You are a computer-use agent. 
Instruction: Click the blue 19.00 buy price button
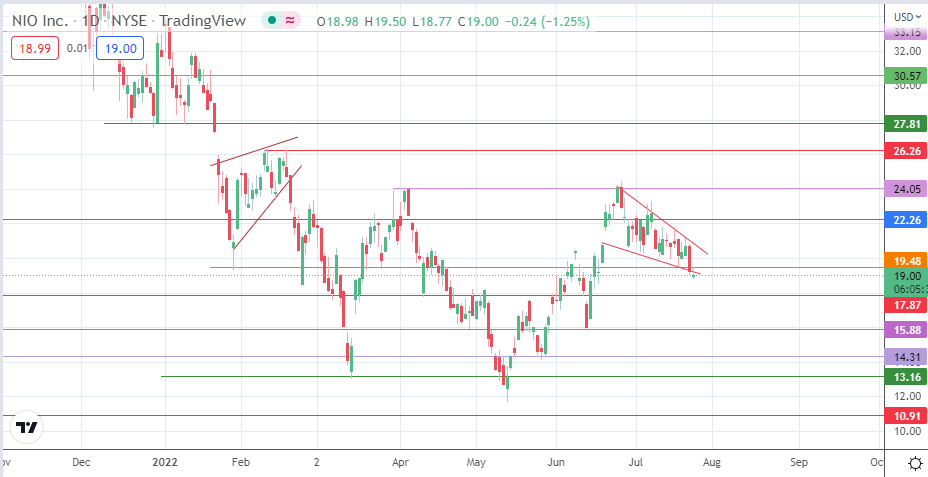121,49
